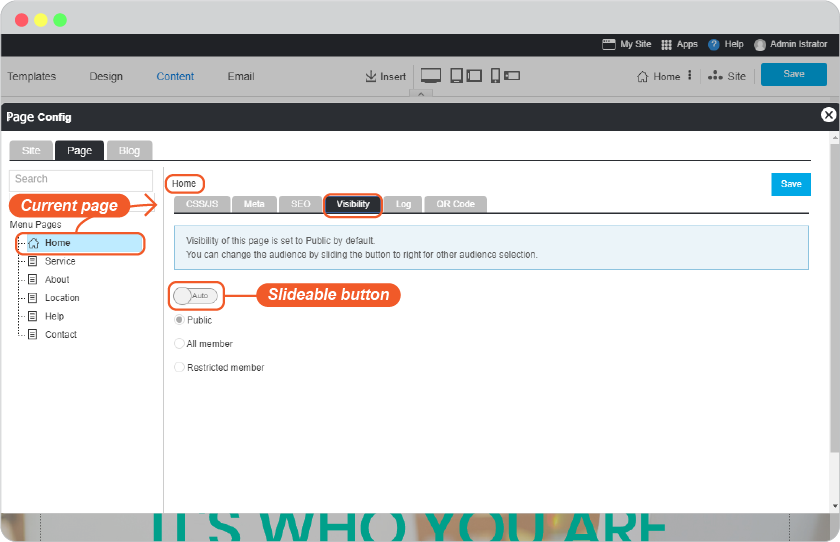Viewport: 840px width, 542px height.
Task: Open My Site browser icon
Action: click(x=609, y=44)
